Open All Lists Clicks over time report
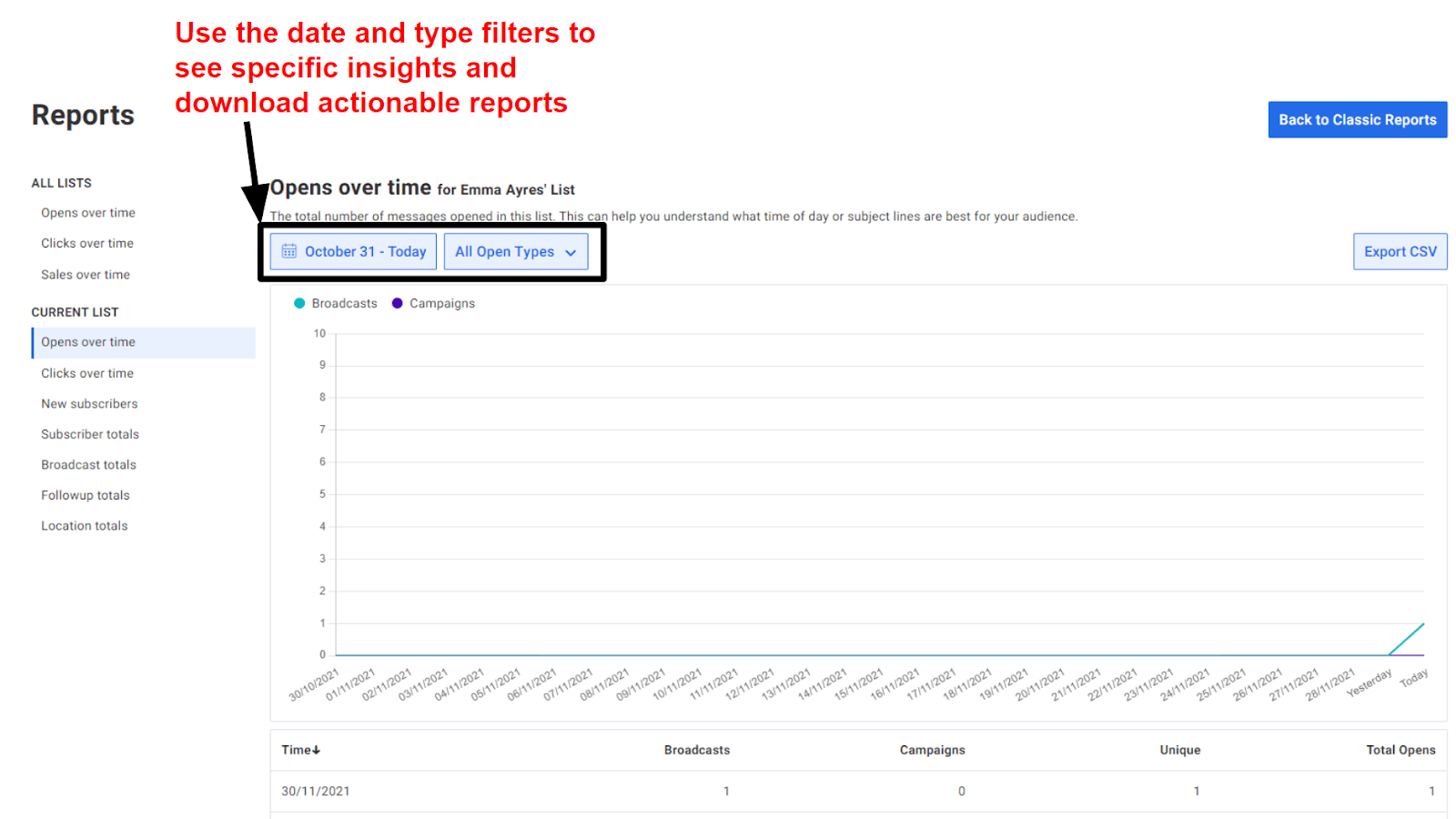This screenshot has width=1456, height=819. 87,244
